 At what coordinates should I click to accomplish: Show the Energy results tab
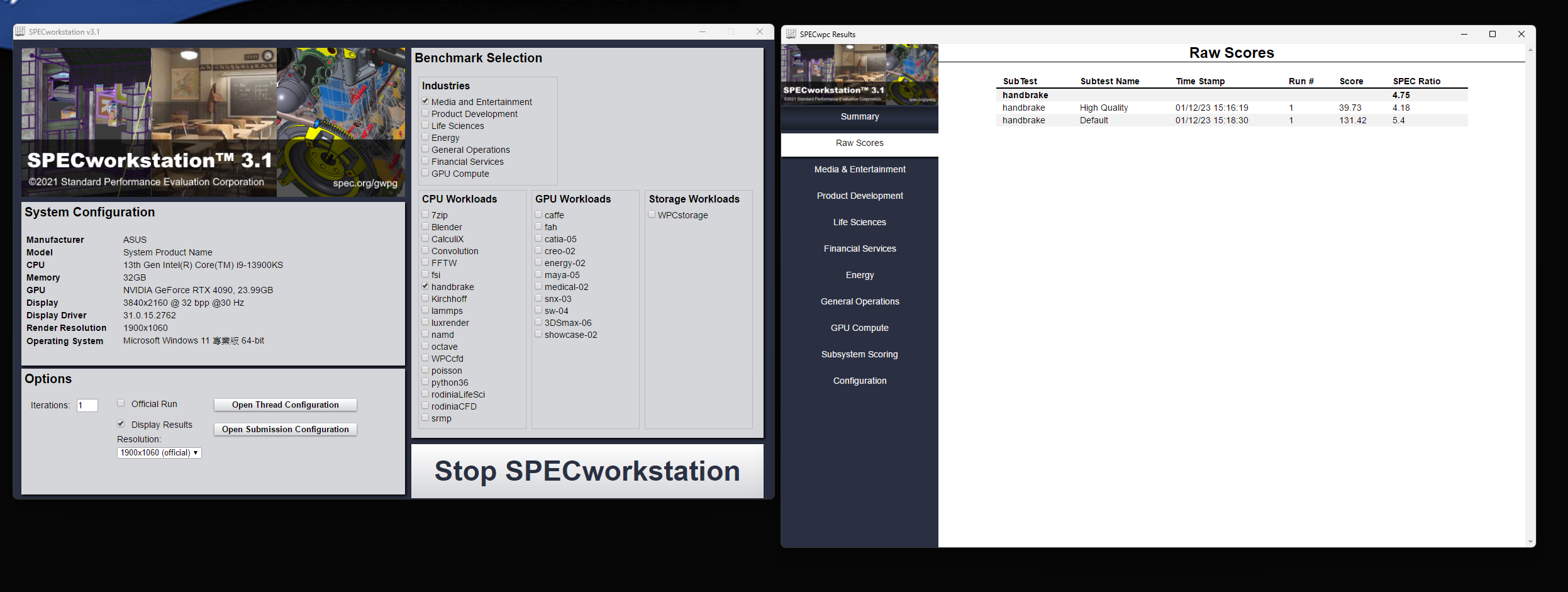[860, 276]
